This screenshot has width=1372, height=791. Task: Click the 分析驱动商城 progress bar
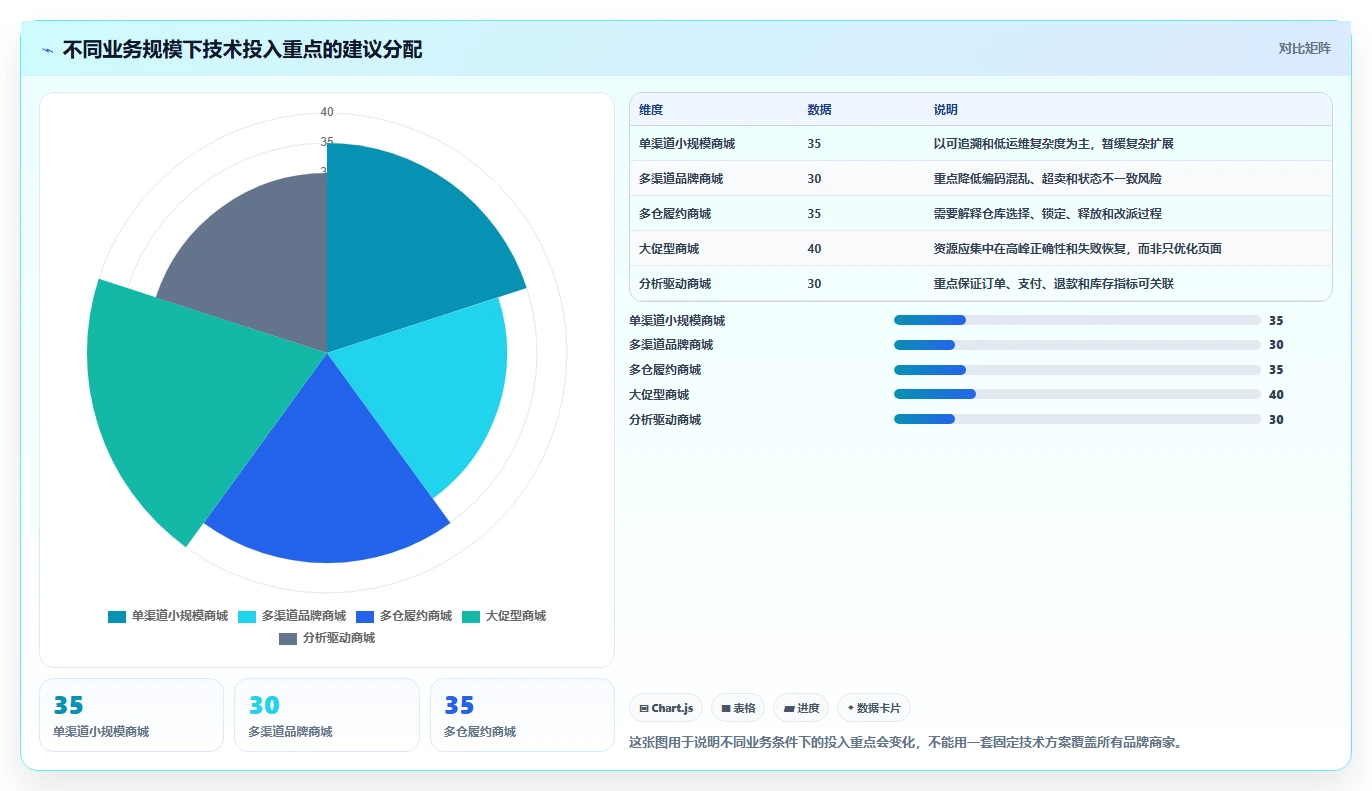1077,420
